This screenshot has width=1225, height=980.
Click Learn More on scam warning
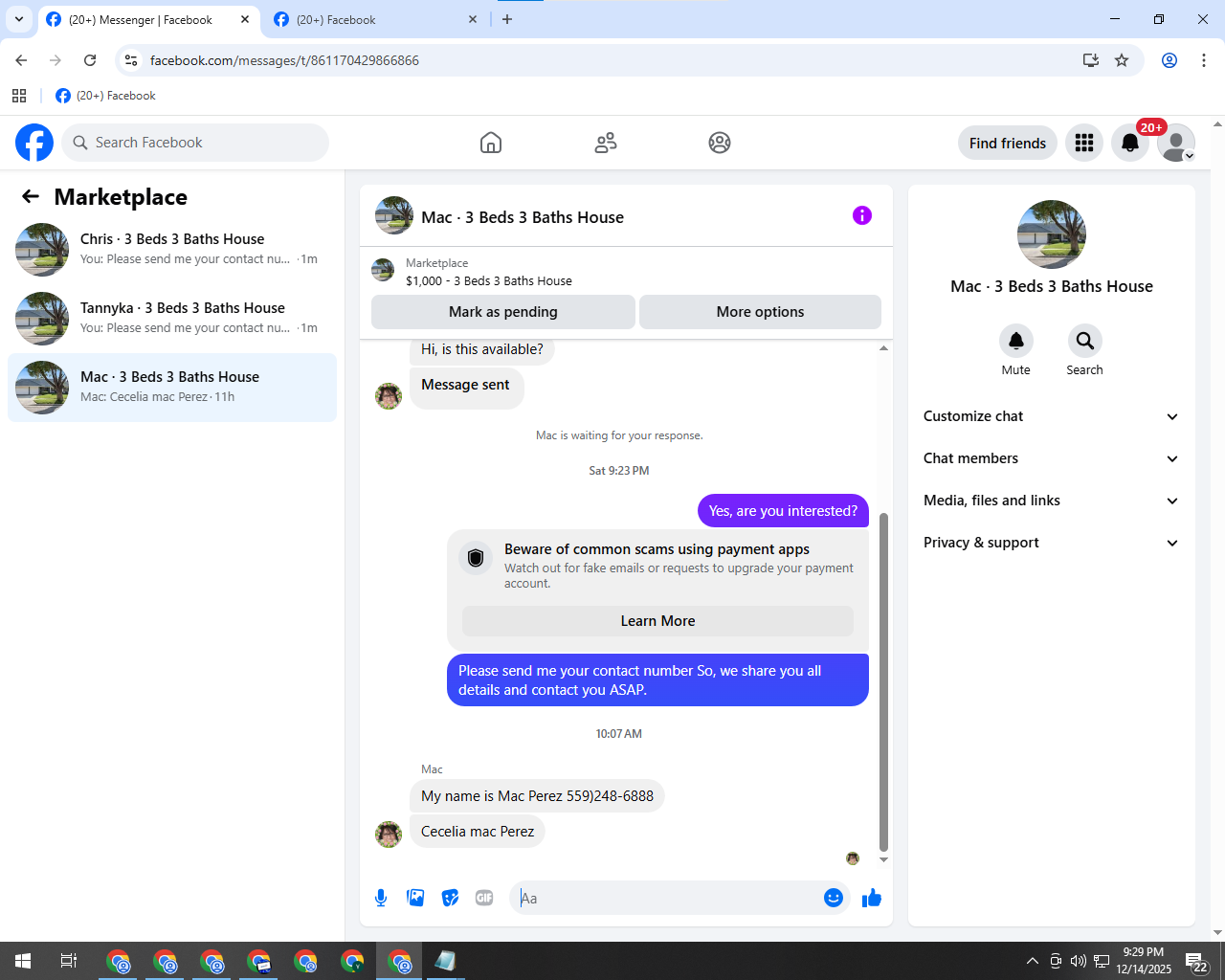click(x=657, y=621)
